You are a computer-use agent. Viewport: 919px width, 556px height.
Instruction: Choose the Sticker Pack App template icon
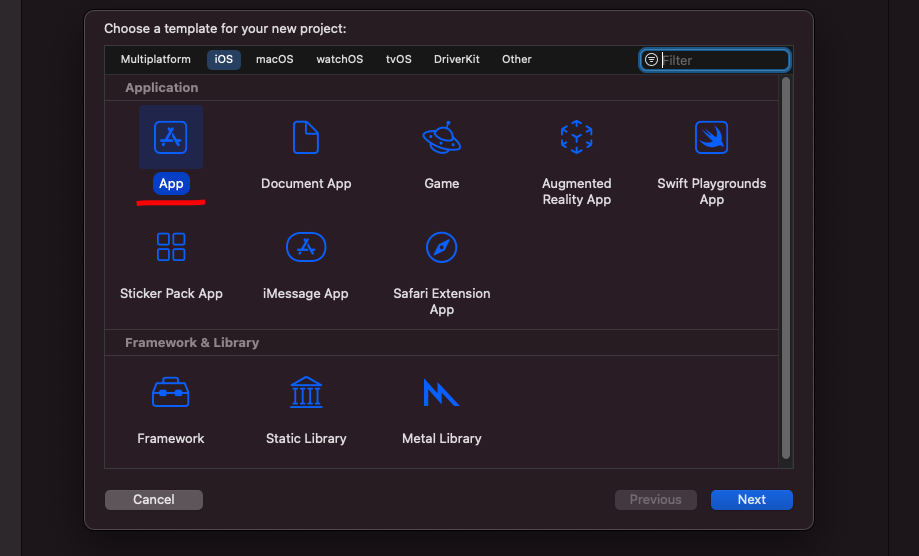[x=171, y=247]
